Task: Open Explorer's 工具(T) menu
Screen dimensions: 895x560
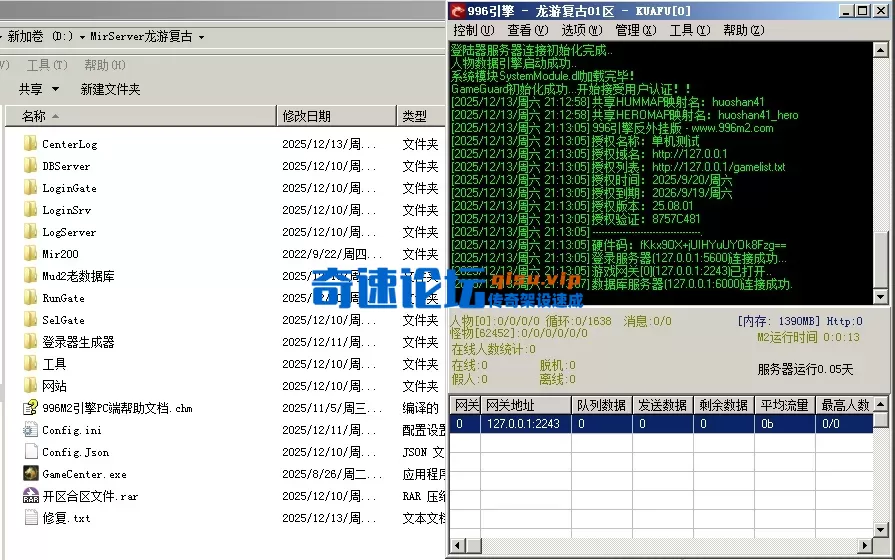Action: pos(47,65)
